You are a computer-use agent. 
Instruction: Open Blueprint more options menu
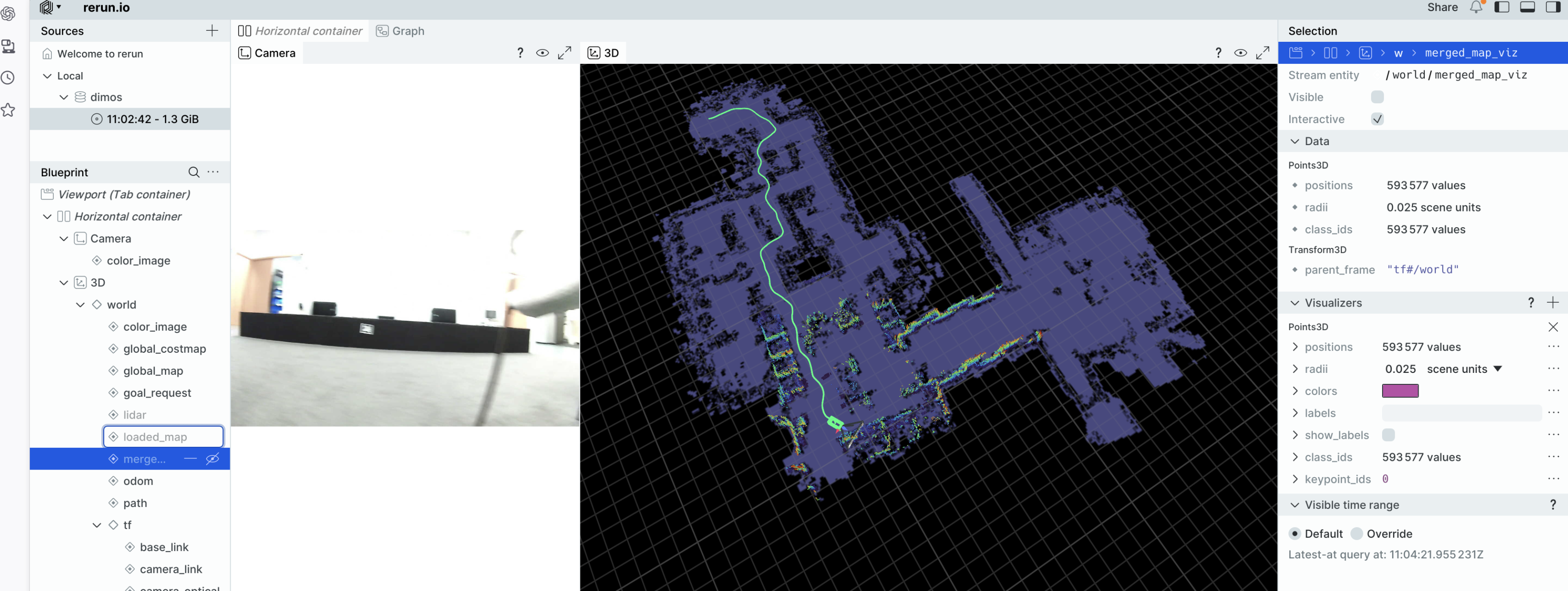point(213,172)
